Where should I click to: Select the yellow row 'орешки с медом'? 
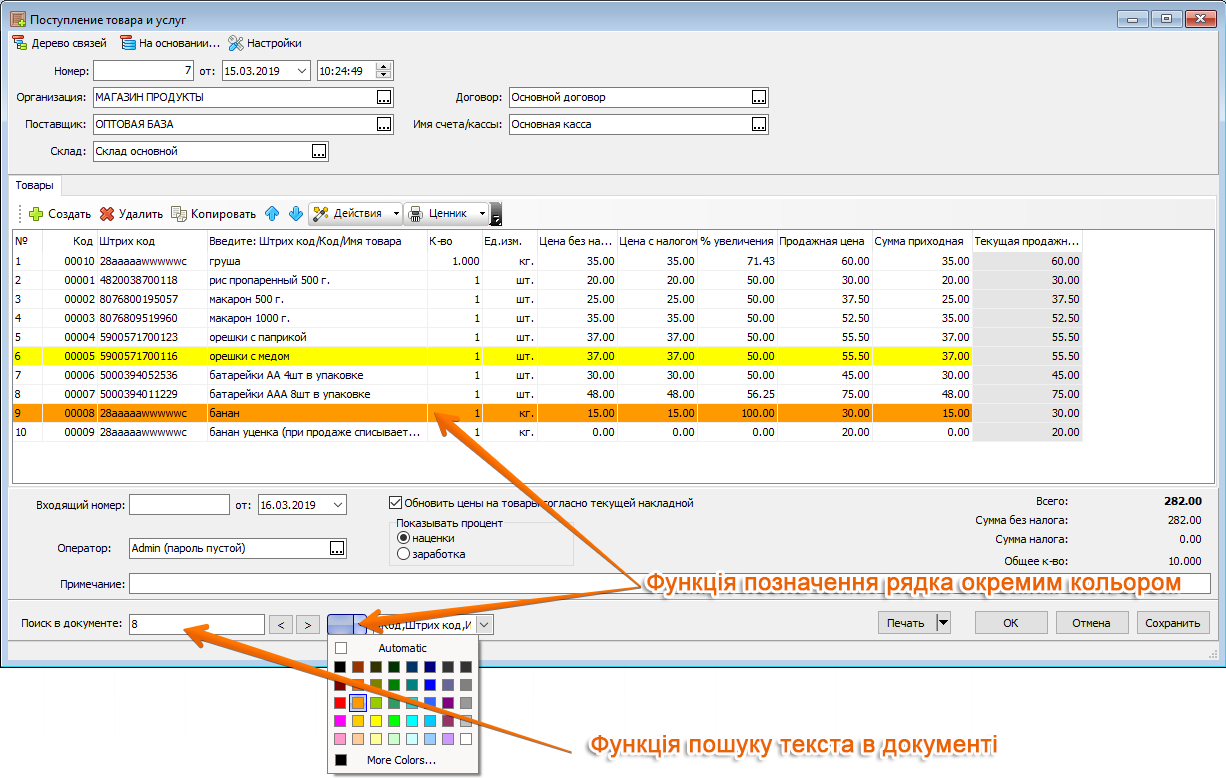[x=547, y=356]
